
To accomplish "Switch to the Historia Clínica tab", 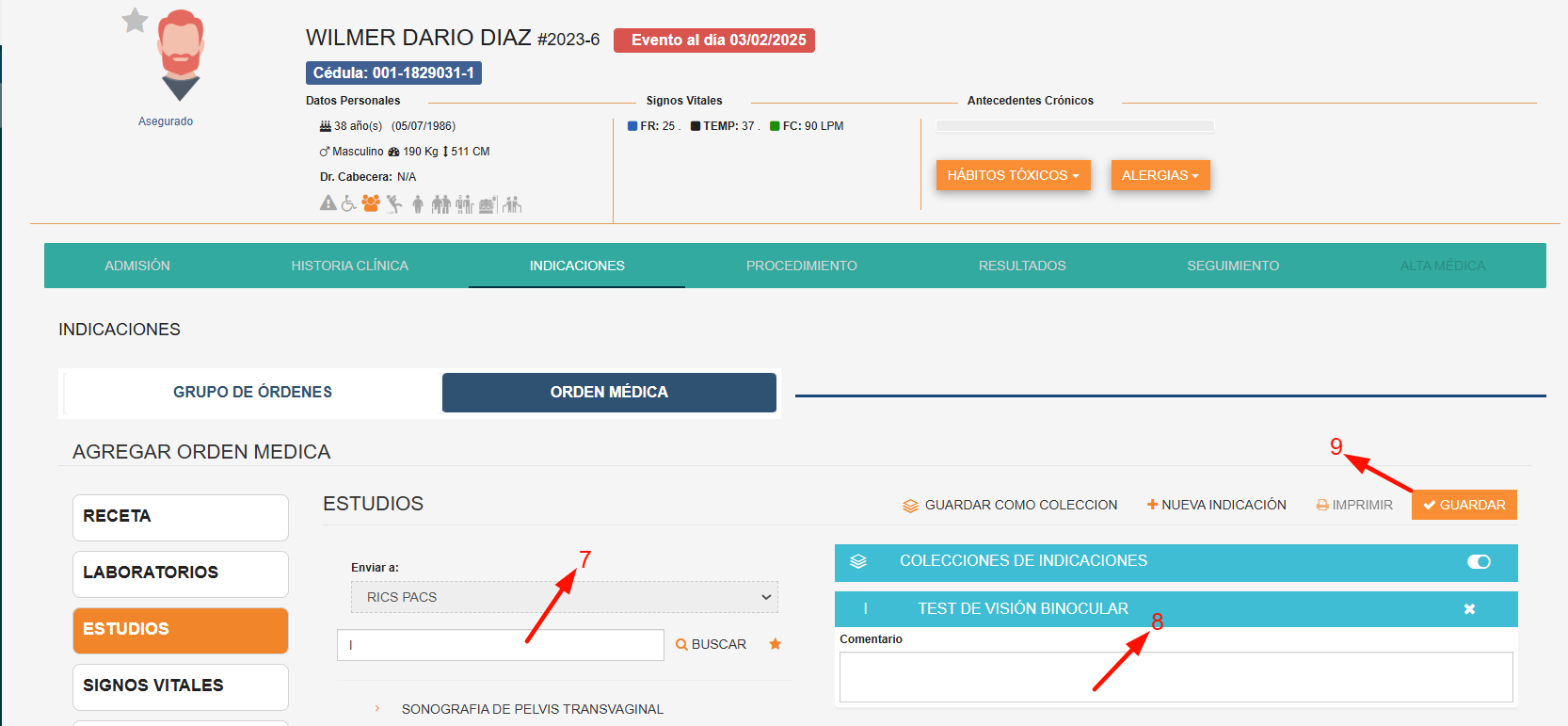I will [x=350, y=266].
